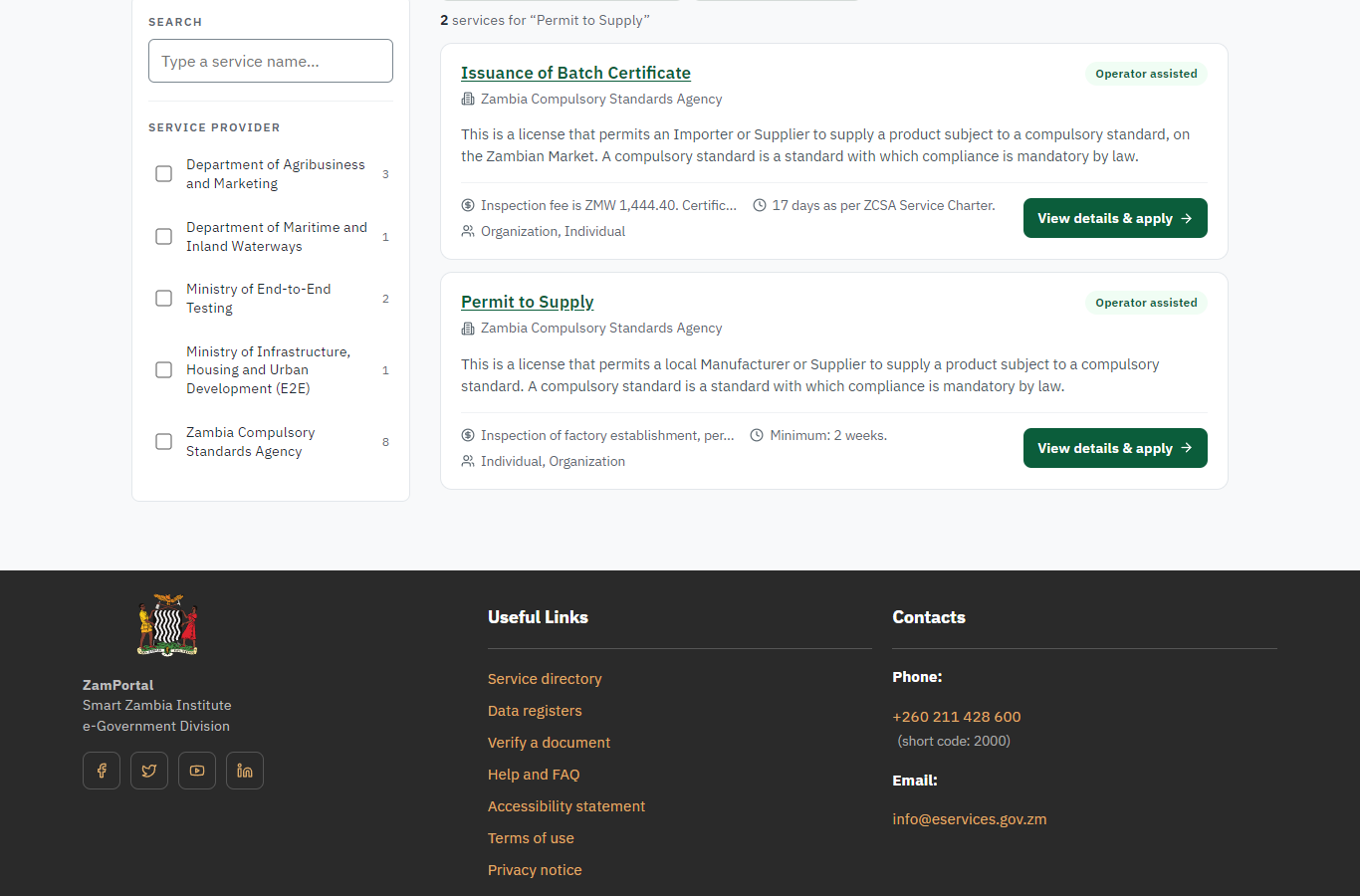Click the Operator assisted badge on Permit to Supply
Image resolution: width=1360 pixels, height=896 pixels.
(1146, 303)
